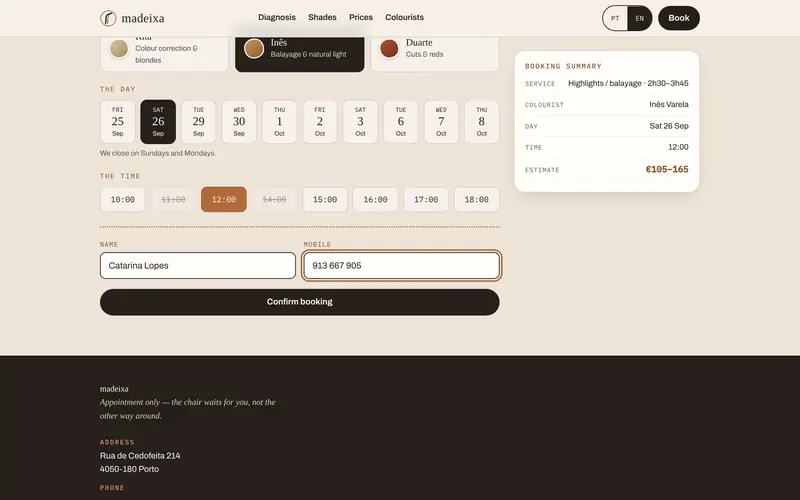Screen dimensions: 800x500
Task: Click Rita's blonde colour swatch
Action: tap(119, 49)
